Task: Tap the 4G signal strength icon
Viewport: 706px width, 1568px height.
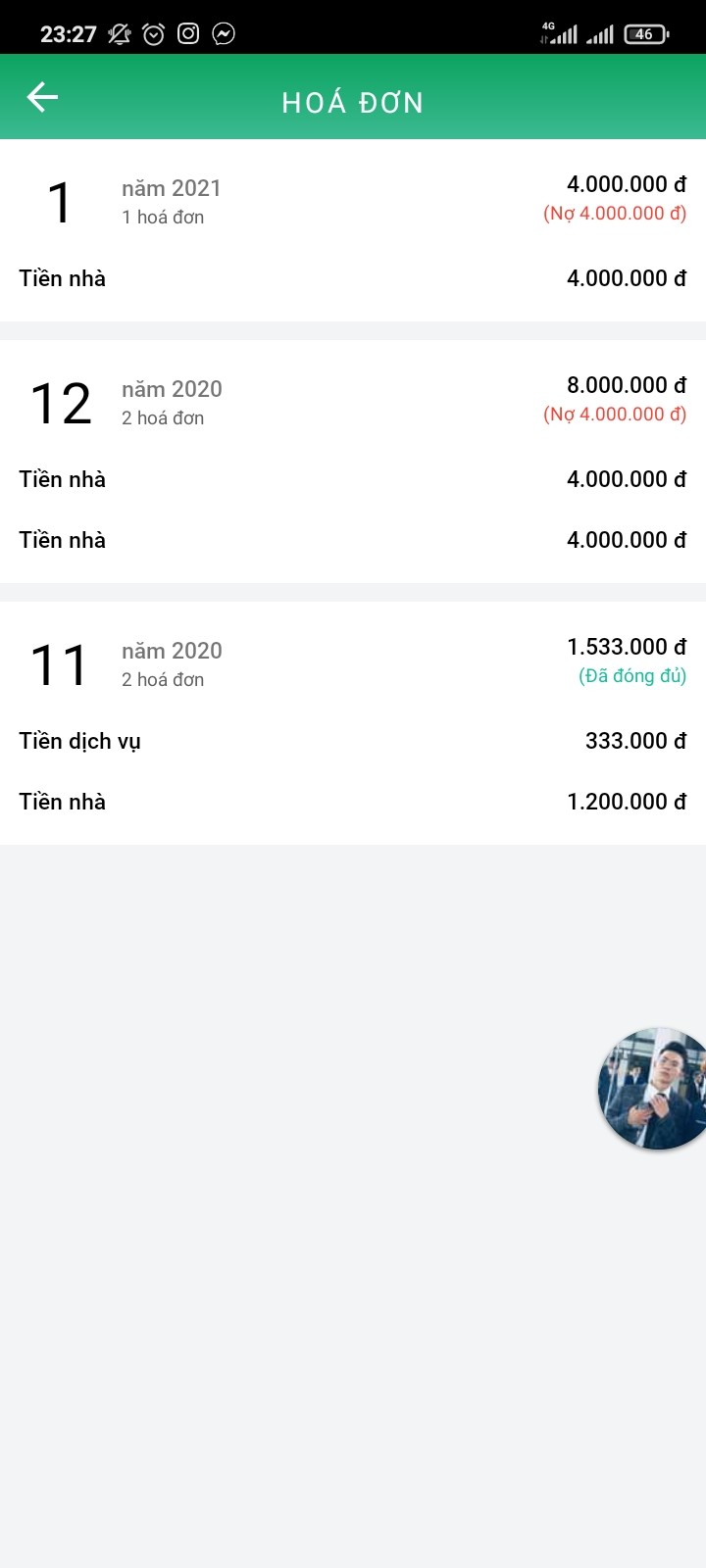Action: [558, 34]
